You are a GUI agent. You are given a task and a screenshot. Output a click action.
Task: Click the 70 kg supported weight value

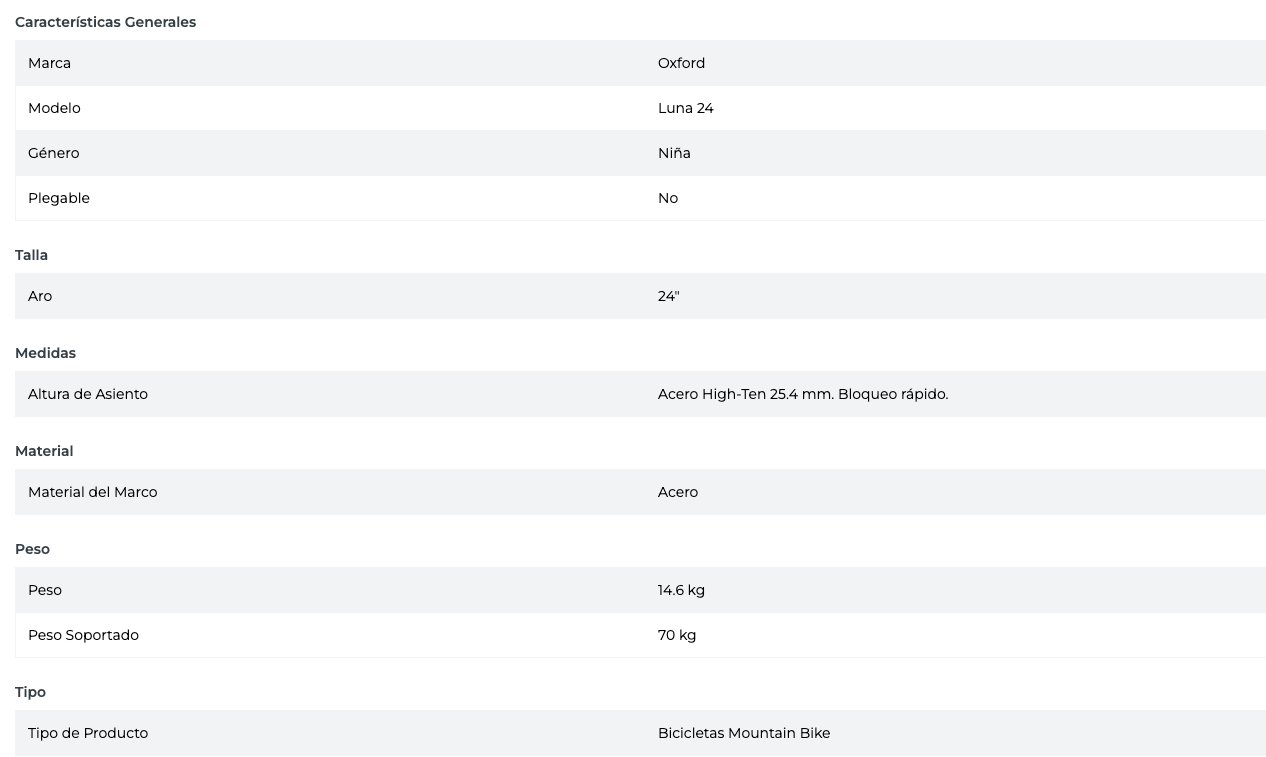point(677,635)
